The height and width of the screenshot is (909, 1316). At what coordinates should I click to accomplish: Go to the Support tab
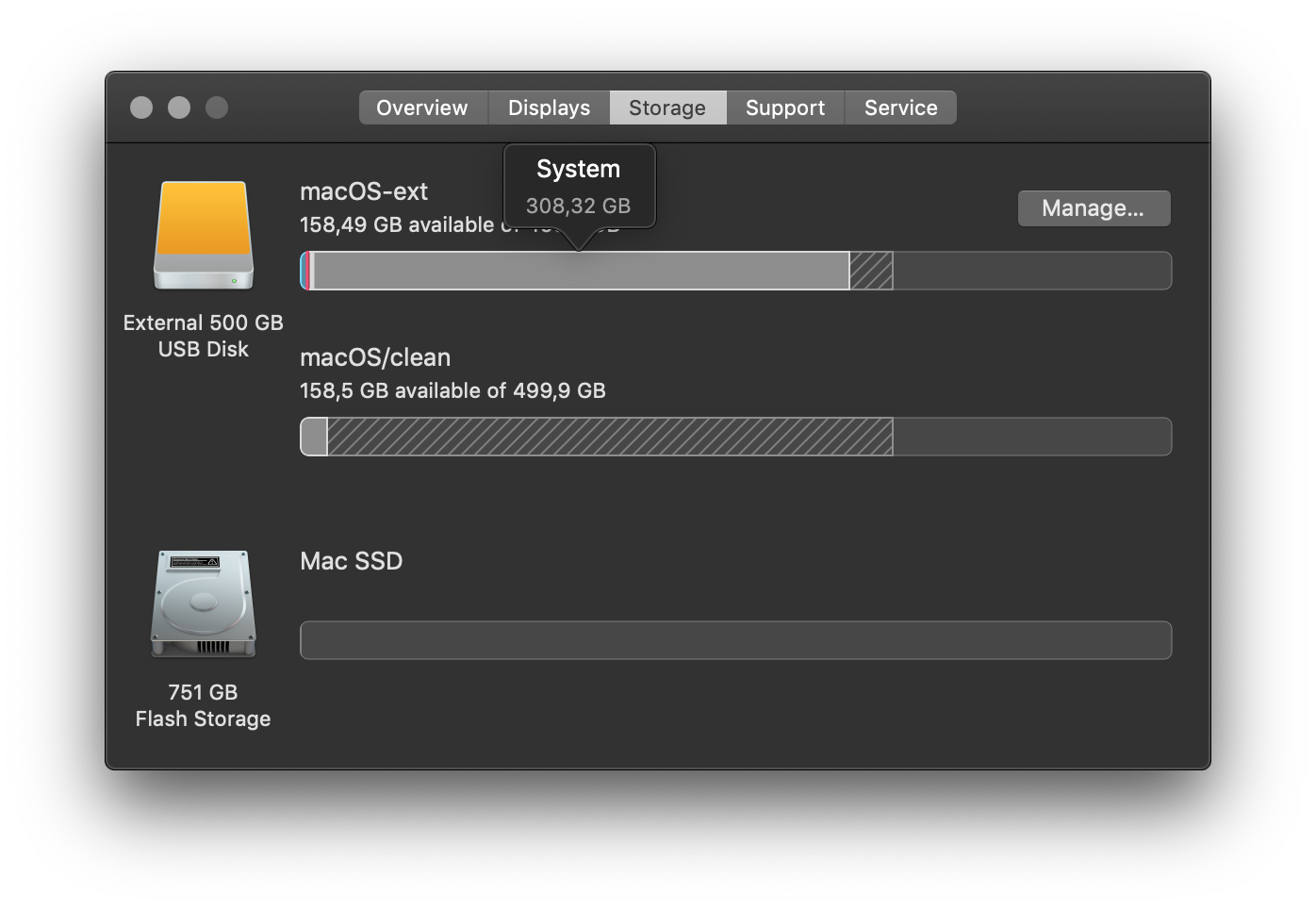pos(784,107)
